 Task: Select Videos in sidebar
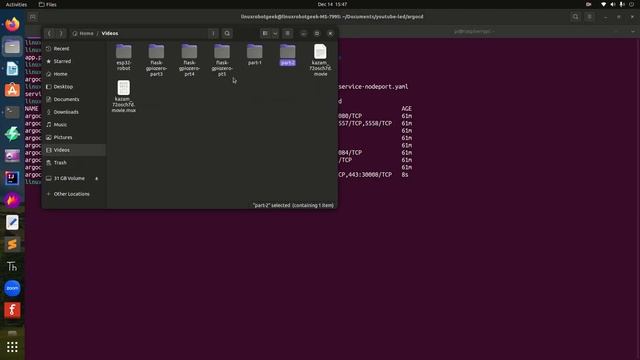pos(74,150)
